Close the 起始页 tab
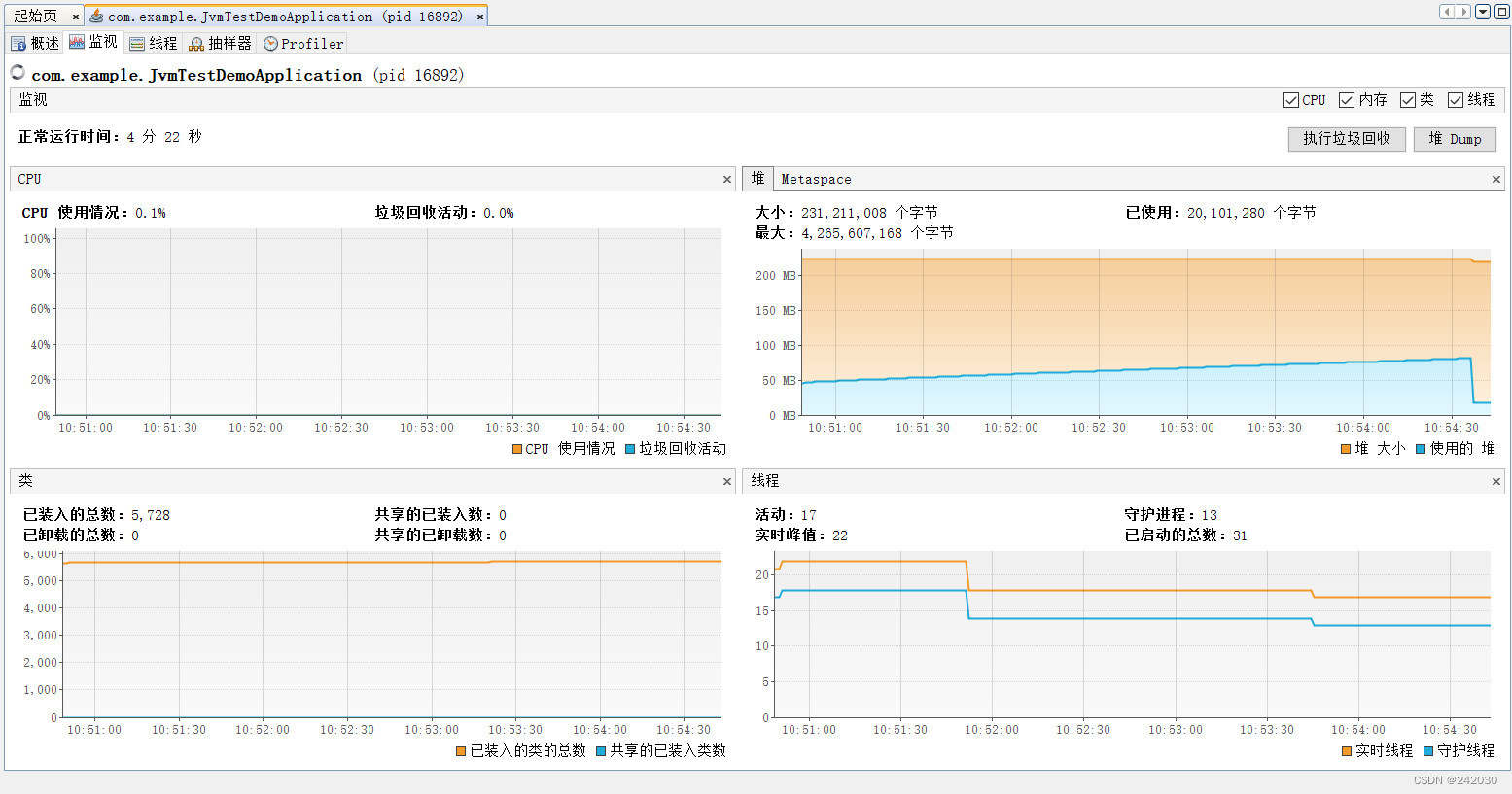The width and height of the screenshot is (1512, 794). (x=75, y=17)
